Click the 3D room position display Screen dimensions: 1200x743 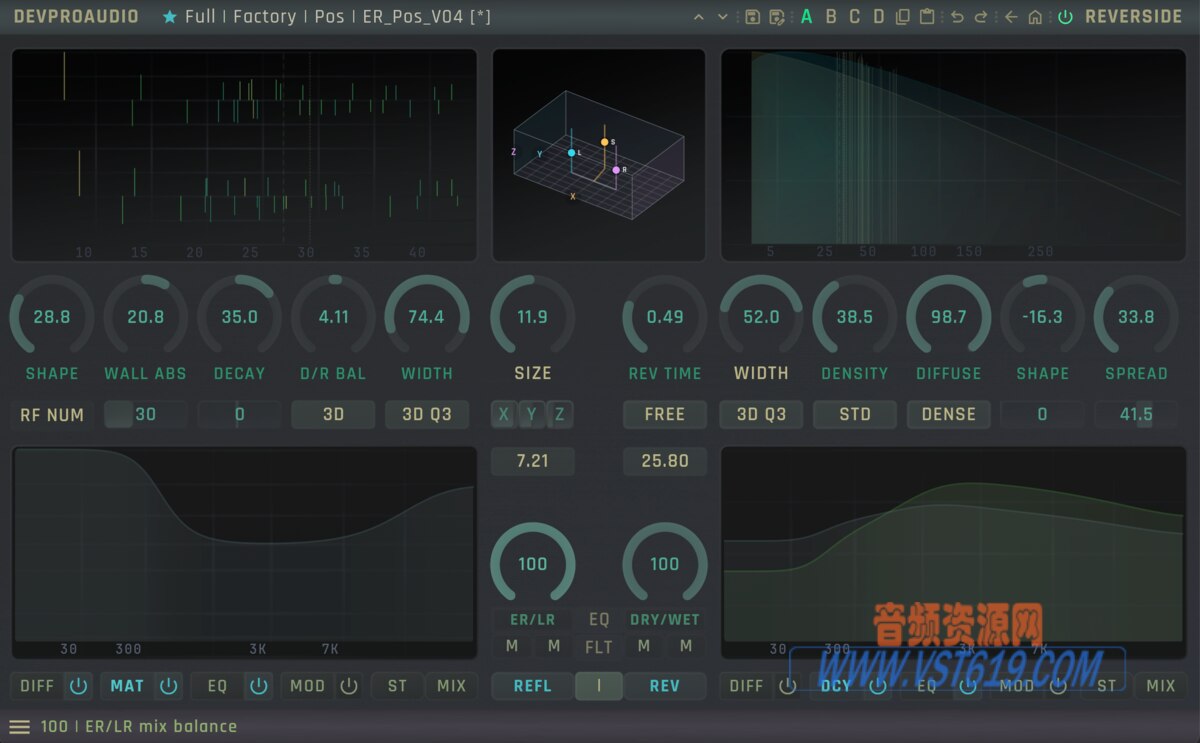(599, 155)
